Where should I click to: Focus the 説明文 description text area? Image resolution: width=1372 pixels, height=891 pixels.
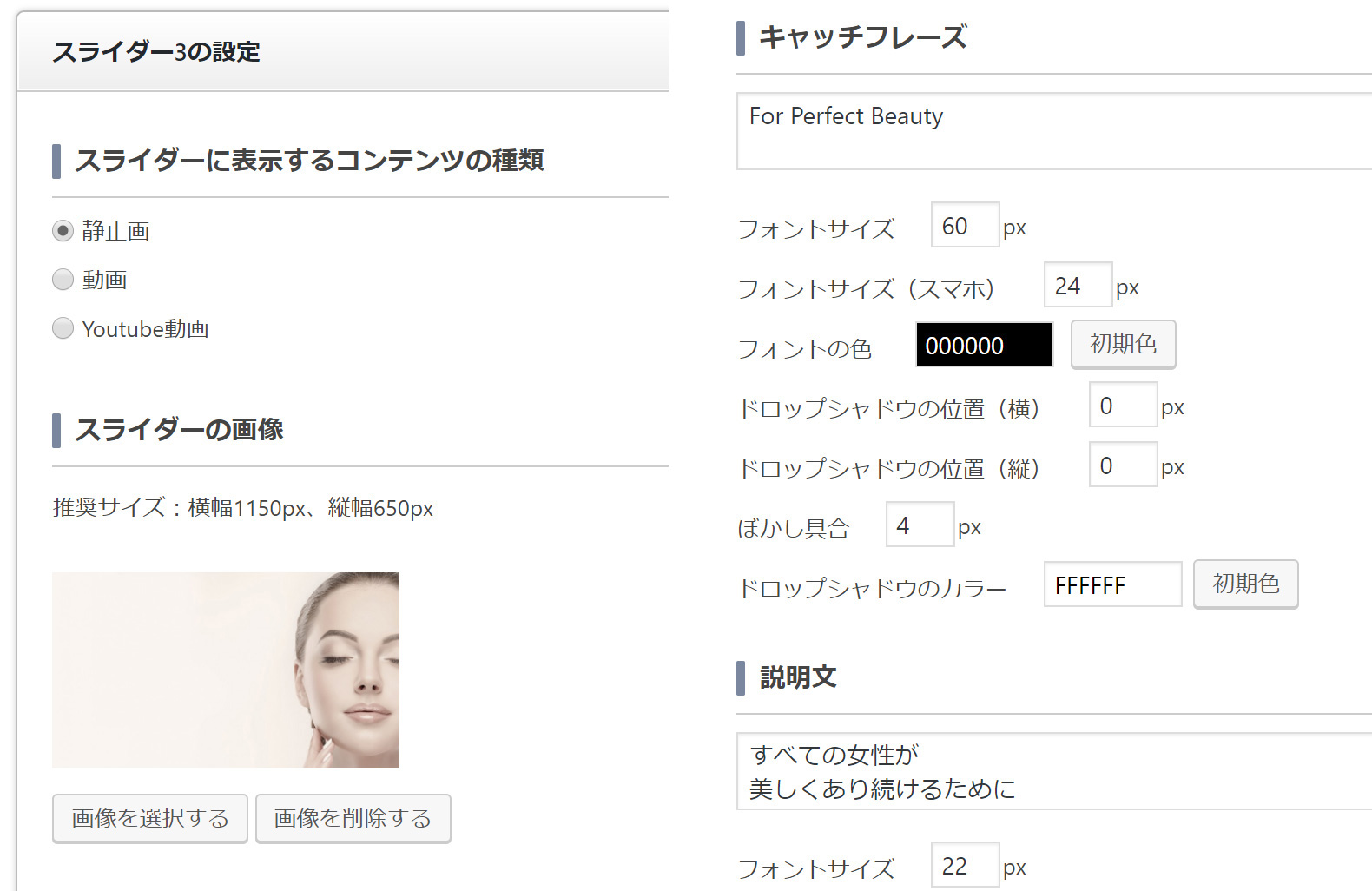tap(1054, 771)
